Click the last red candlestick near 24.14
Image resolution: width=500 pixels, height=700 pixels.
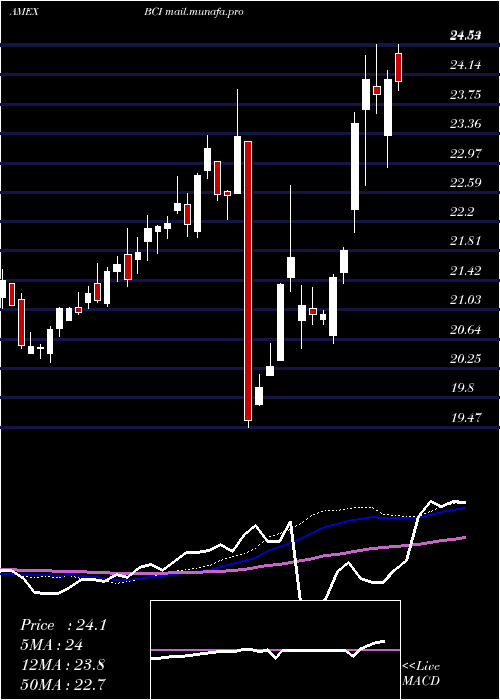click(399, 67)
